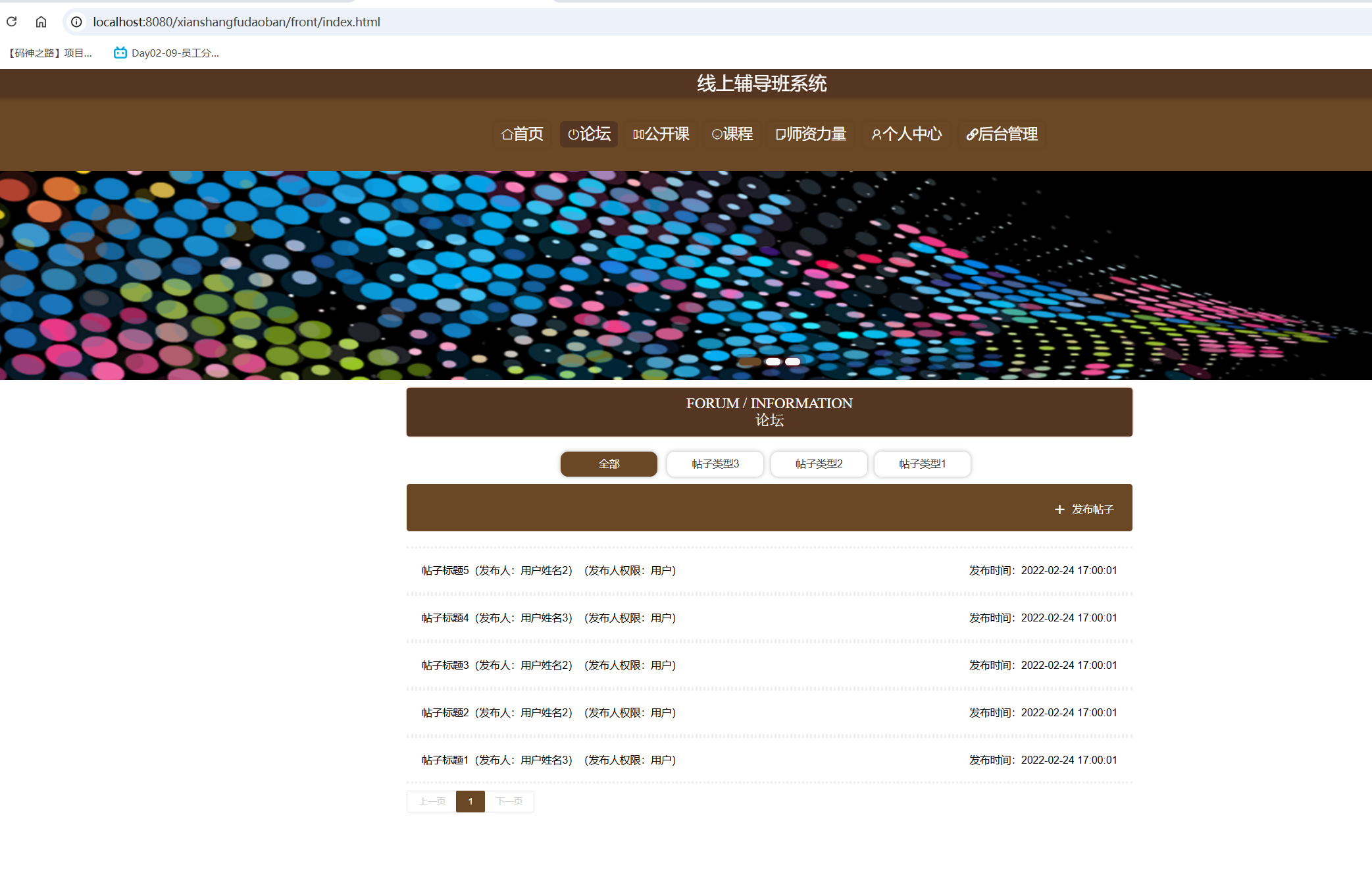This screenshot has width=1372, height=871.
Task: Open the Day02-09 bookmark
Action: click(x=166, y=53)
